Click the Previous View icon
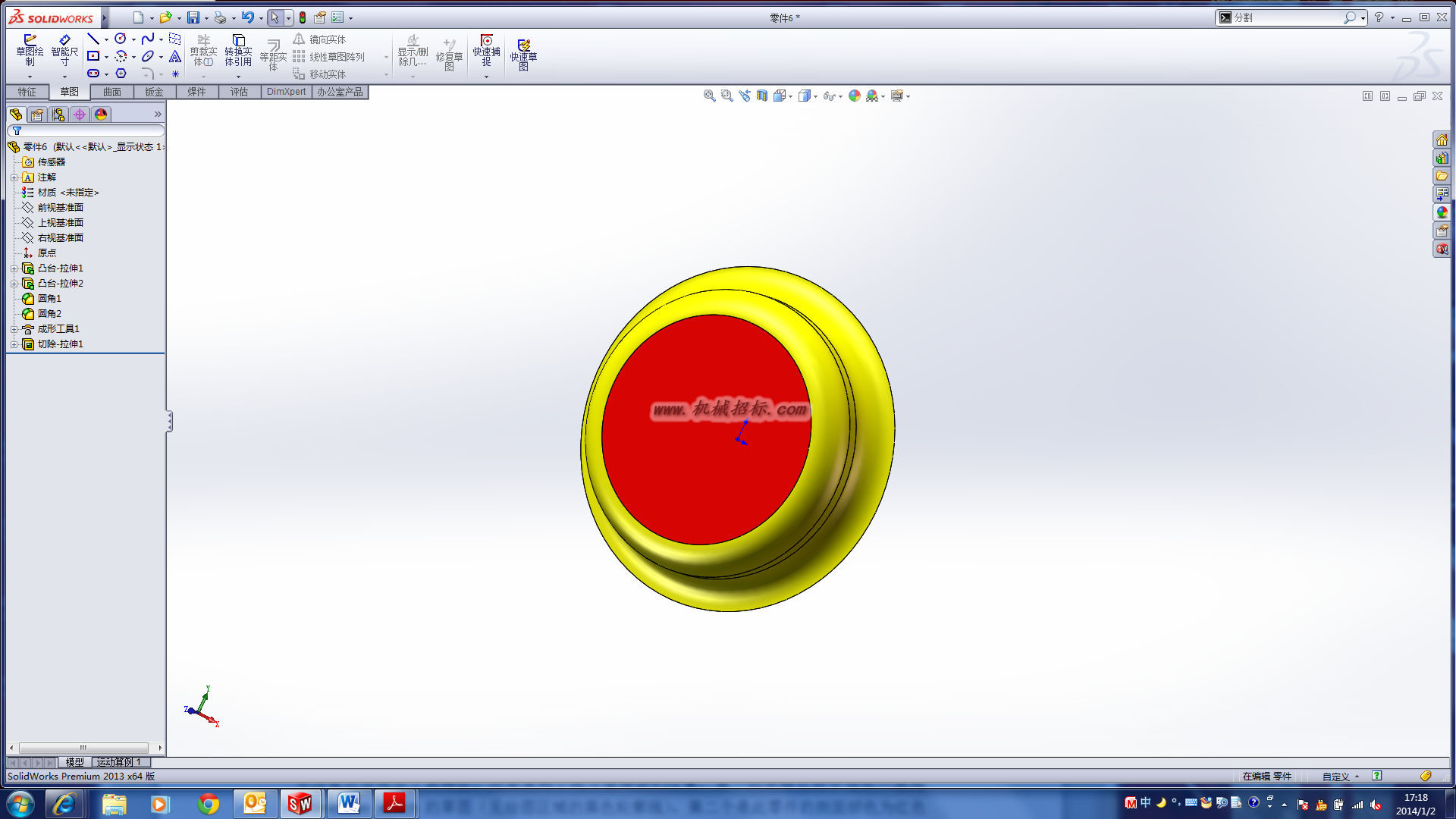This screenshot has height=819, width=1456. click(x=745, y=96)
